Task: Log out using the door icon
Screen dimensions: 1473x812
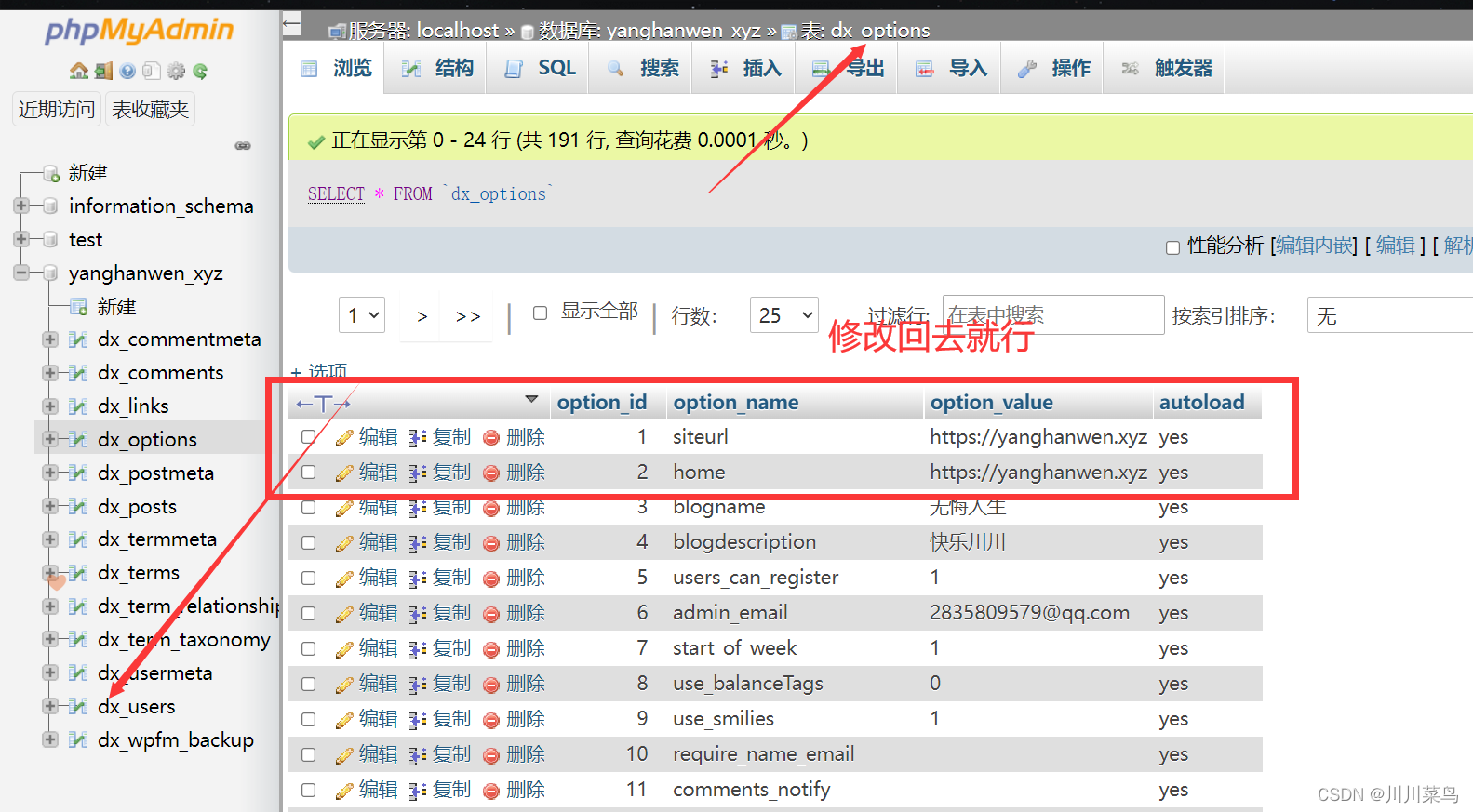Action: 103,71
